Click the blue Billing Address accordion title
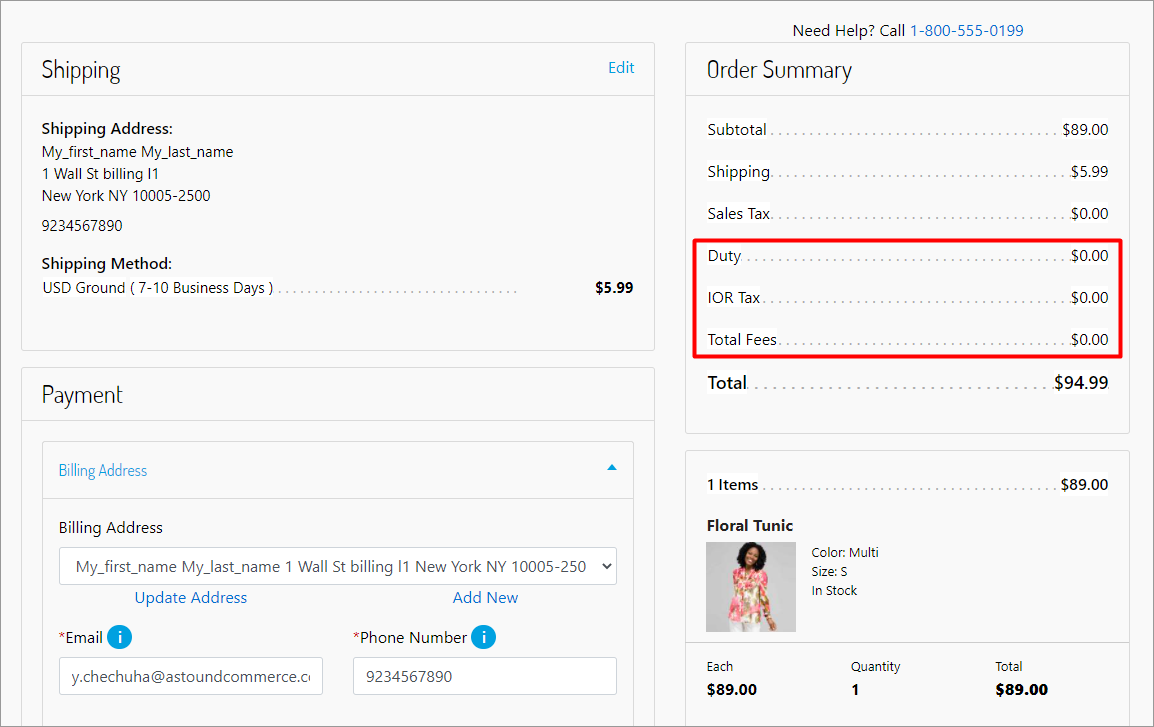The width and height of the screenshot is (1154, 727). [103, 470]
